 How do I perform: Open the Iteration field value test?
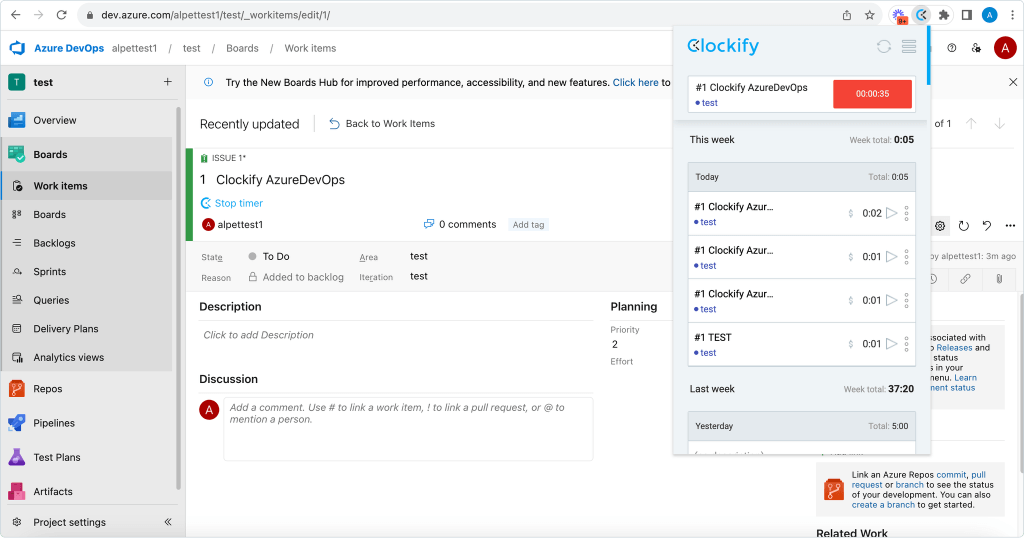(419, 276)
